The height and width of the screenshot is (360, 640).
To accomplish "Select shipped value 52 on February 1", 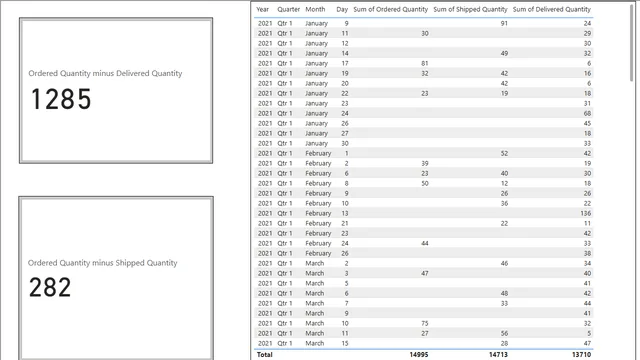I will (504, 153).
